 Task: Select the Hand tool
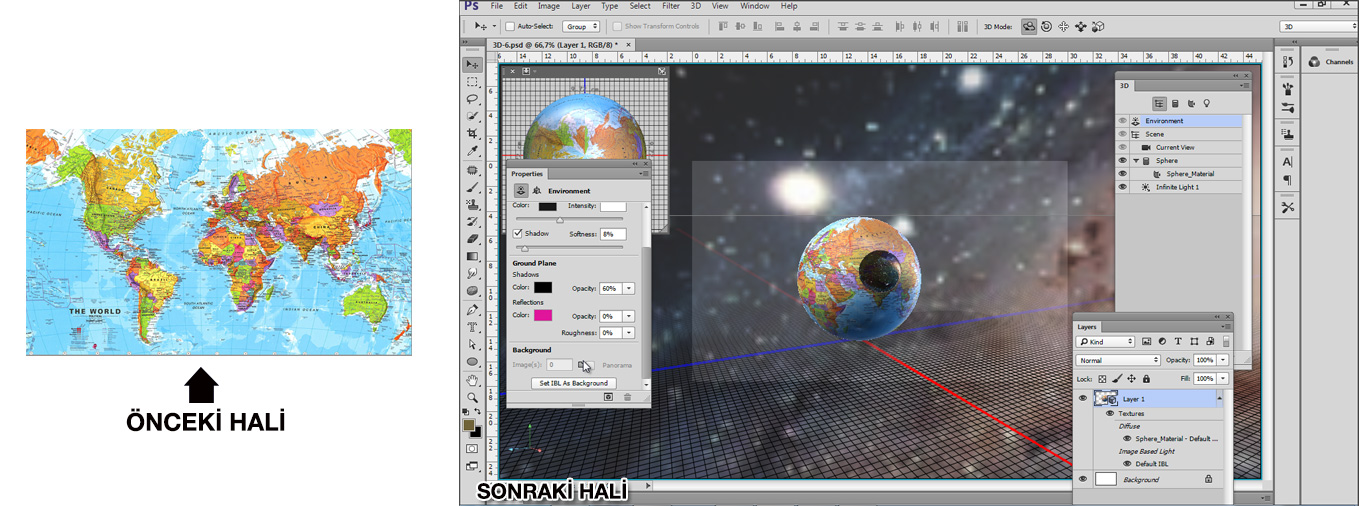coord(473,379)
